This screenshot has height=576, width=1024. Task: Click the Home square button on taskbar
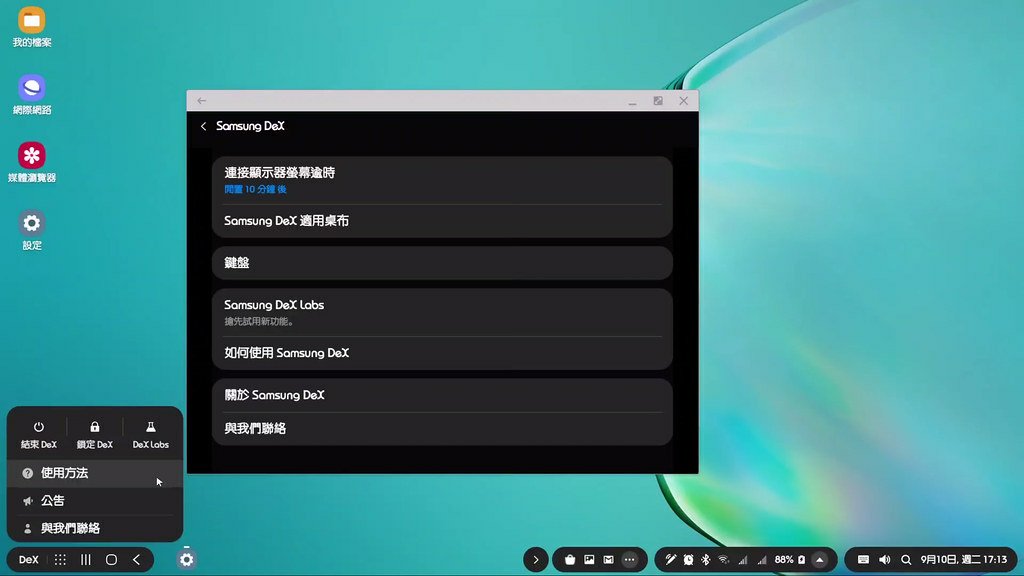(111, 560)
